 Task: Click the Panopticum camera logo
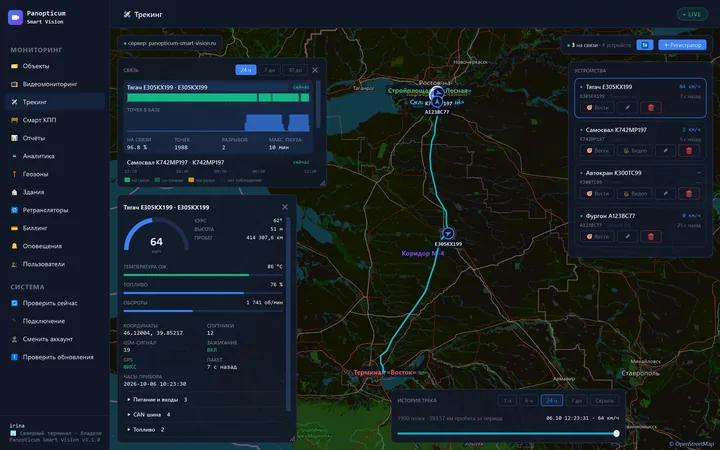[15, 17]
